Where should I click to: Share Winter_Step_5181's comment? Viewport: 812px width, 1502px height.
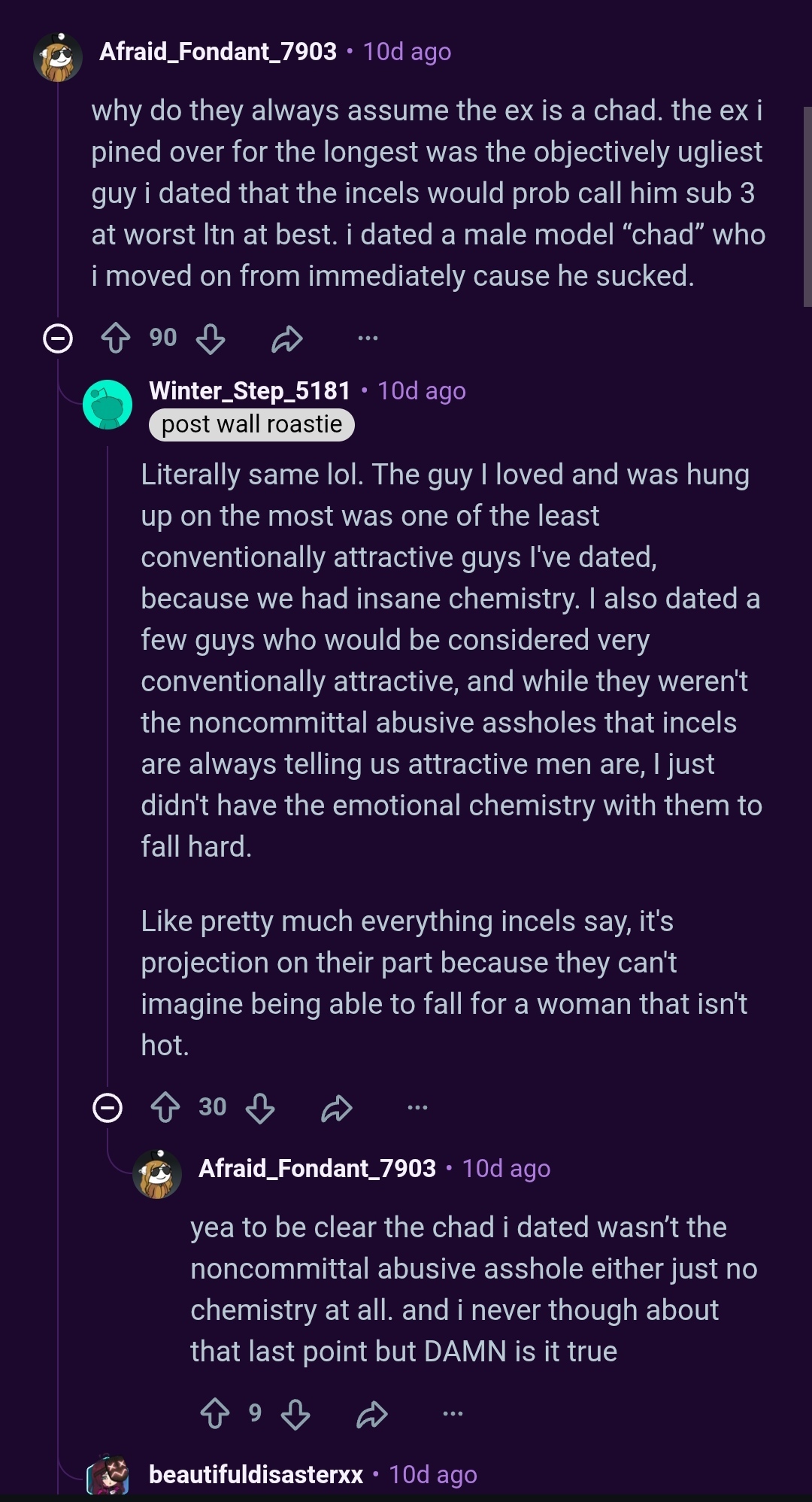pos(336,1109)
